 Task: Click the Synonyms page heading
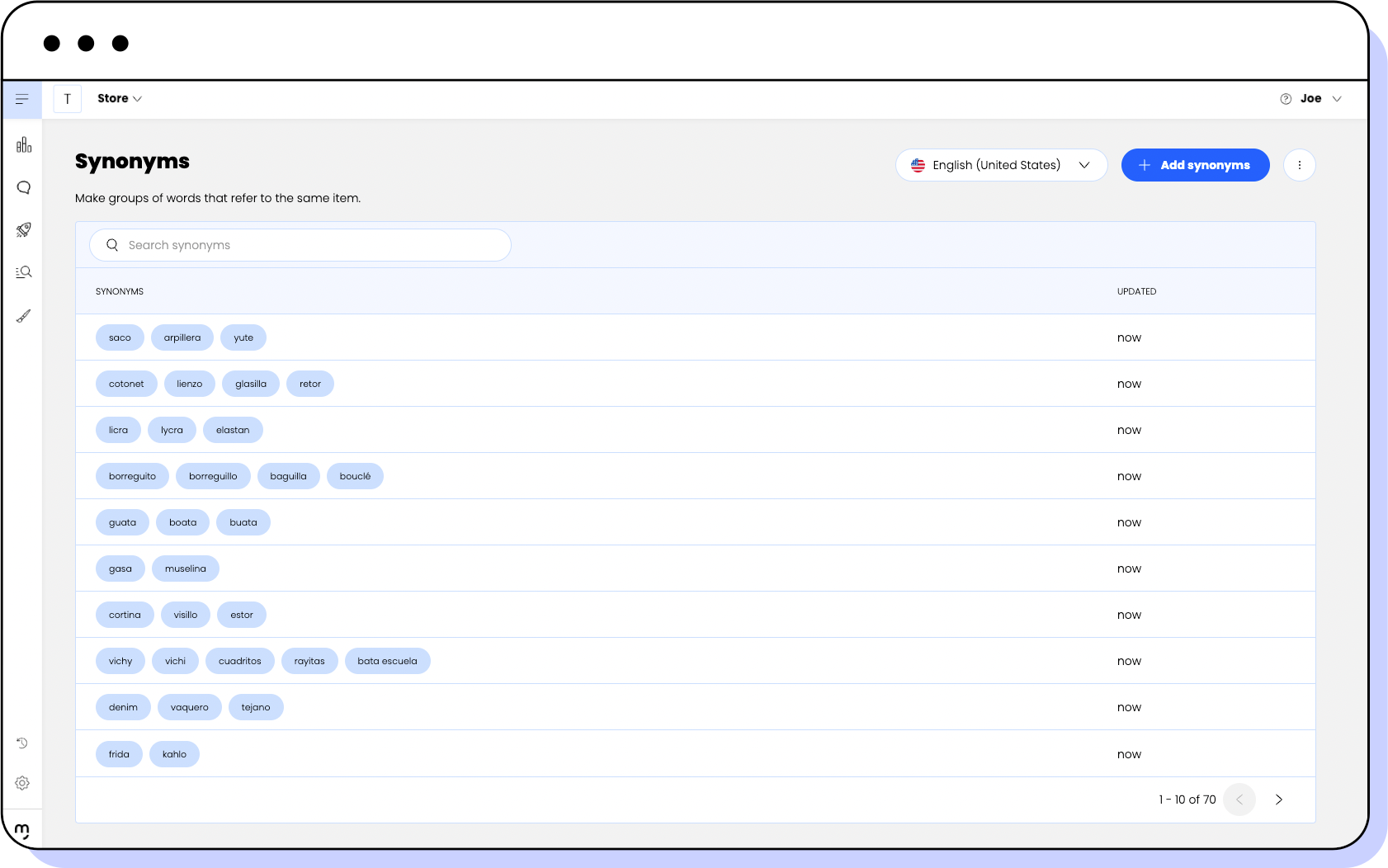click(x=132, y=162)
